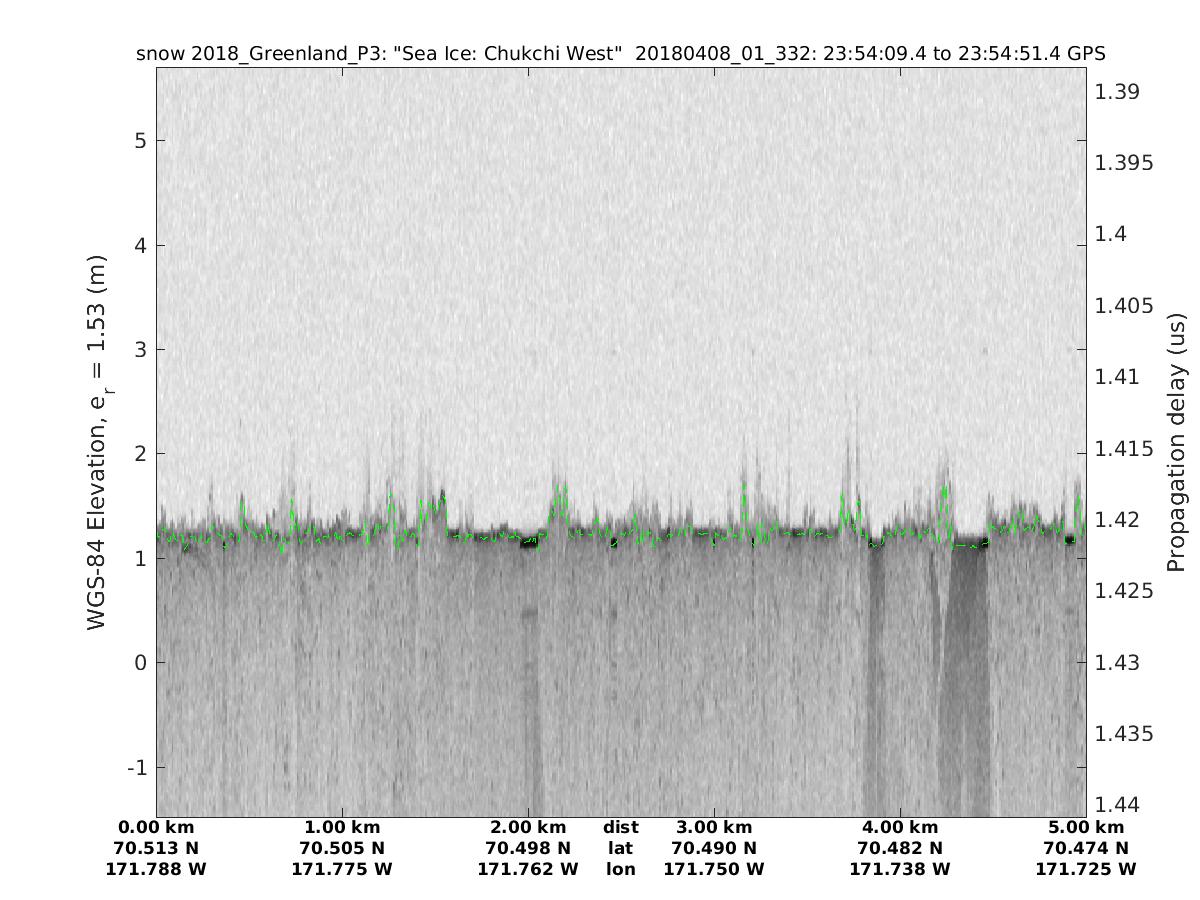Screen dimensions: 1200x900
Task: Click the elevation tick label "-1" on left axis
Action: (x=137, y=768)
